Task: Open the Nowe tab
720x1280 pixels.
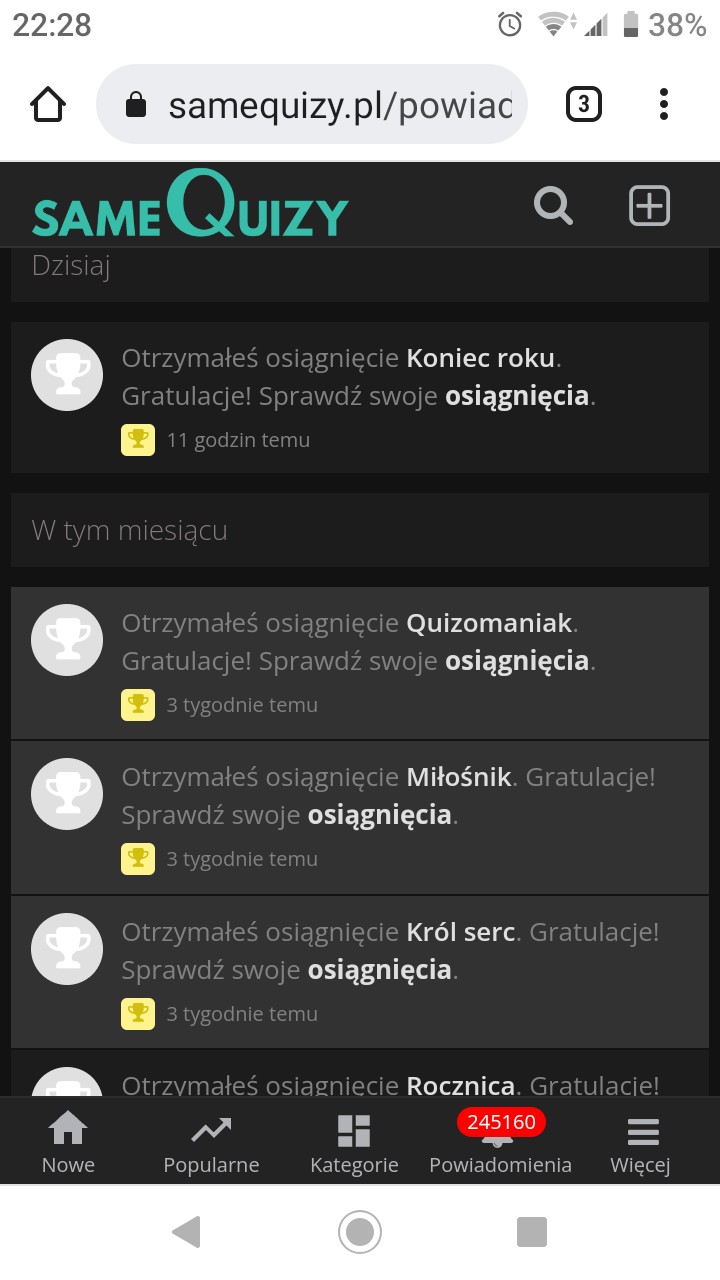Action: click(68, 1143)
